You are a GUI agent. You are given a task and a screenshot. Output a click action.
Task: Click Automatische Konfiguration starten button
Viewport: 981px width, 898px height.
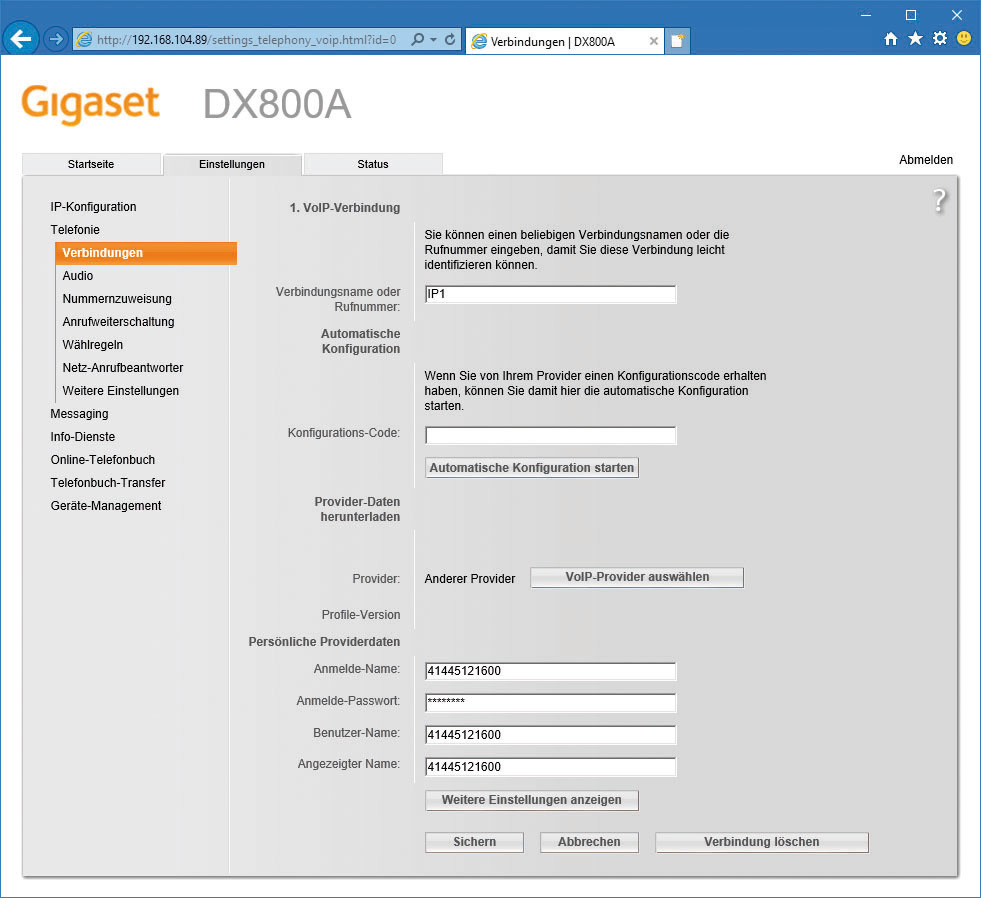(532, 467)
